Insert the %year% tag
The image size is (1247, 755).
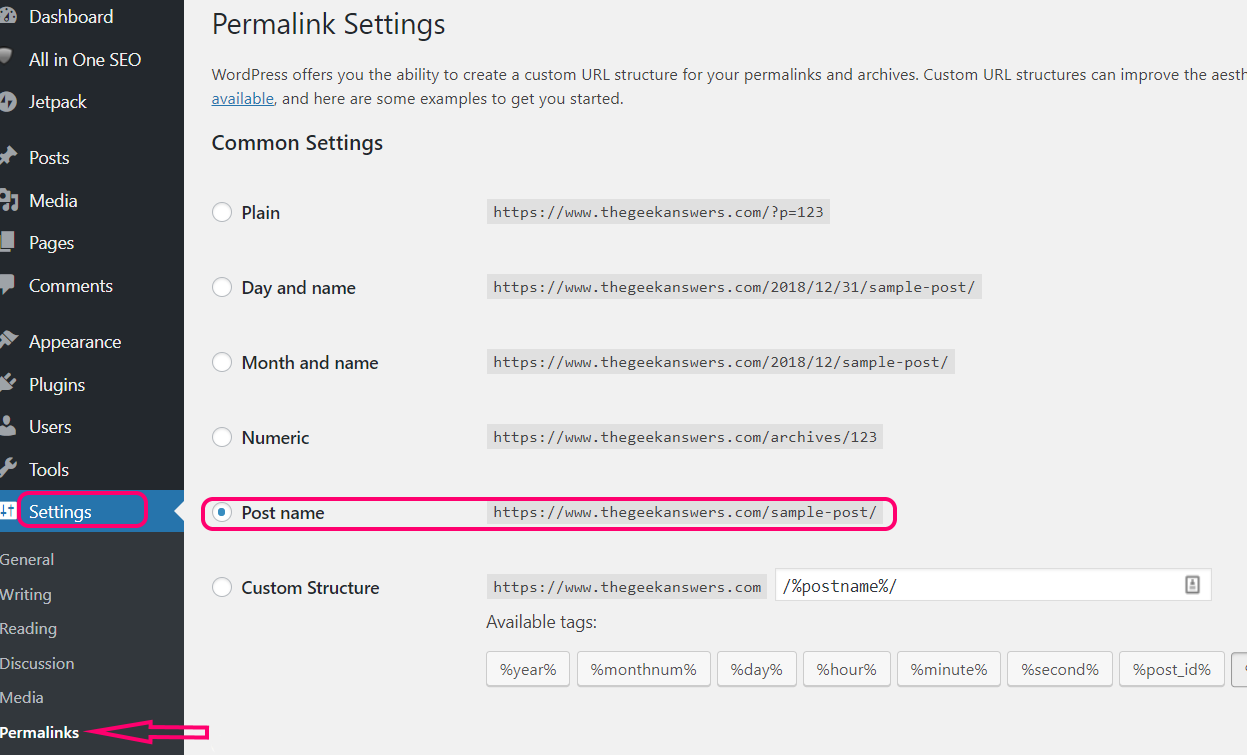tap(528, 669)
